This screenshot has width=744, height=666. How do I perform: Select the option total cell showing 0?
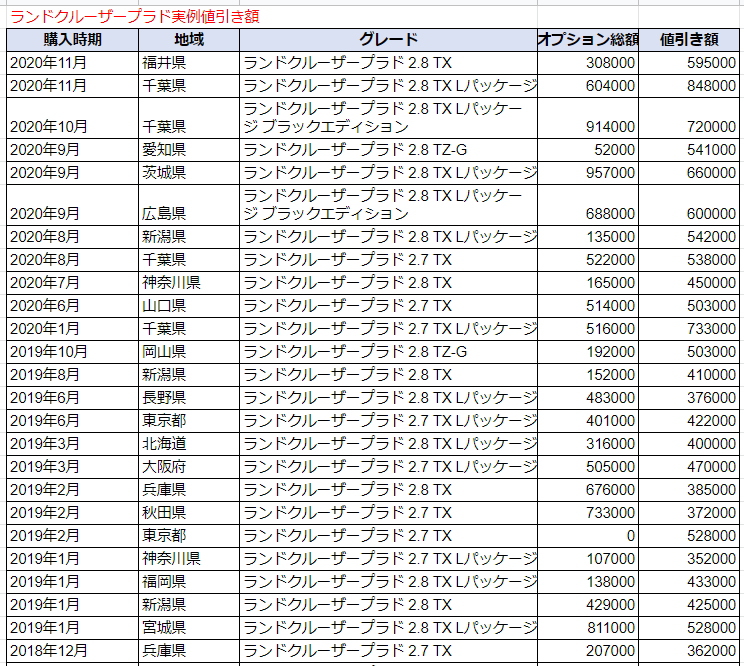(x=588, y=536)
